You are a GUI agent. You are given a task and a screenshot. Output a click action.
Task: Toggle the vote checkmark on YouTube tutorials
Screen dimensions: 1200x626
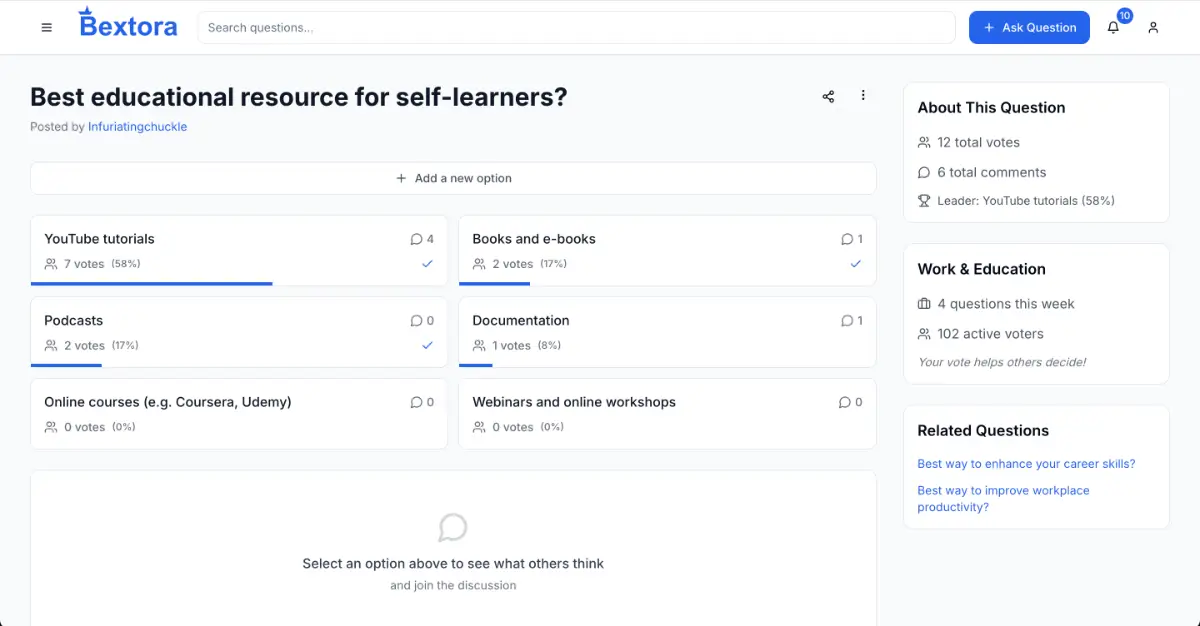[427, 264]
